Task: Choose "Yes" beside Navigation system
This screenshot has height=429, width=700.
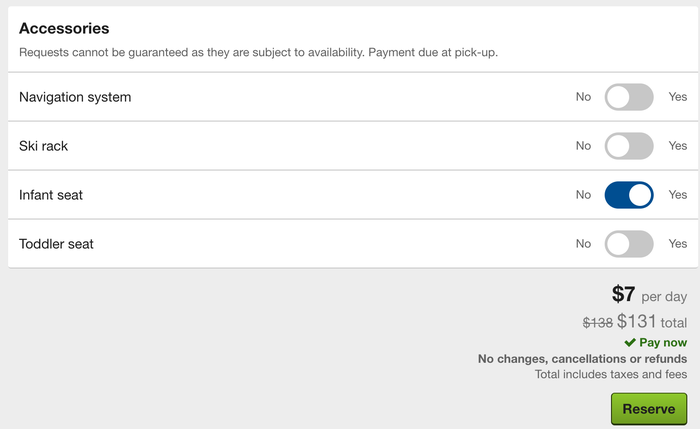Action: [677, 97]
